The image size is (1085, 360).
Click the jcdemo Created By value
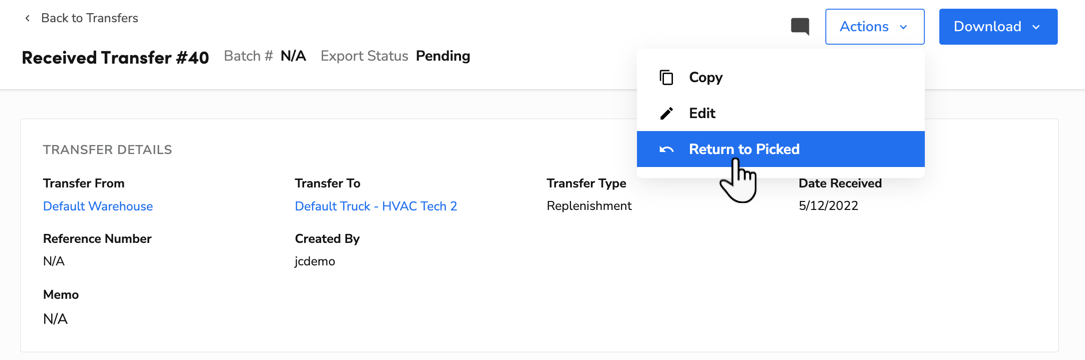point(315,262)
